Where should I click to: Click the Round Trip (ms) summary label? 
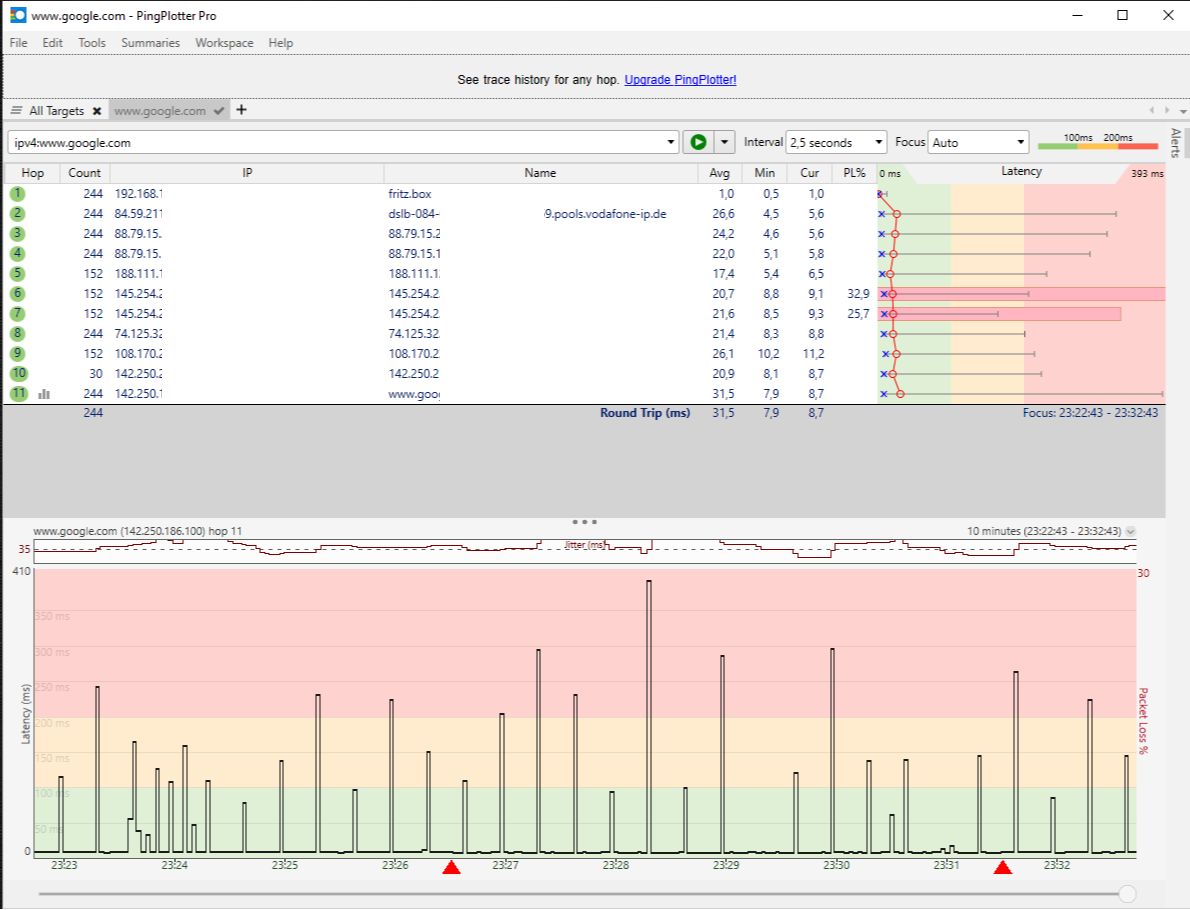coord(645,413)
